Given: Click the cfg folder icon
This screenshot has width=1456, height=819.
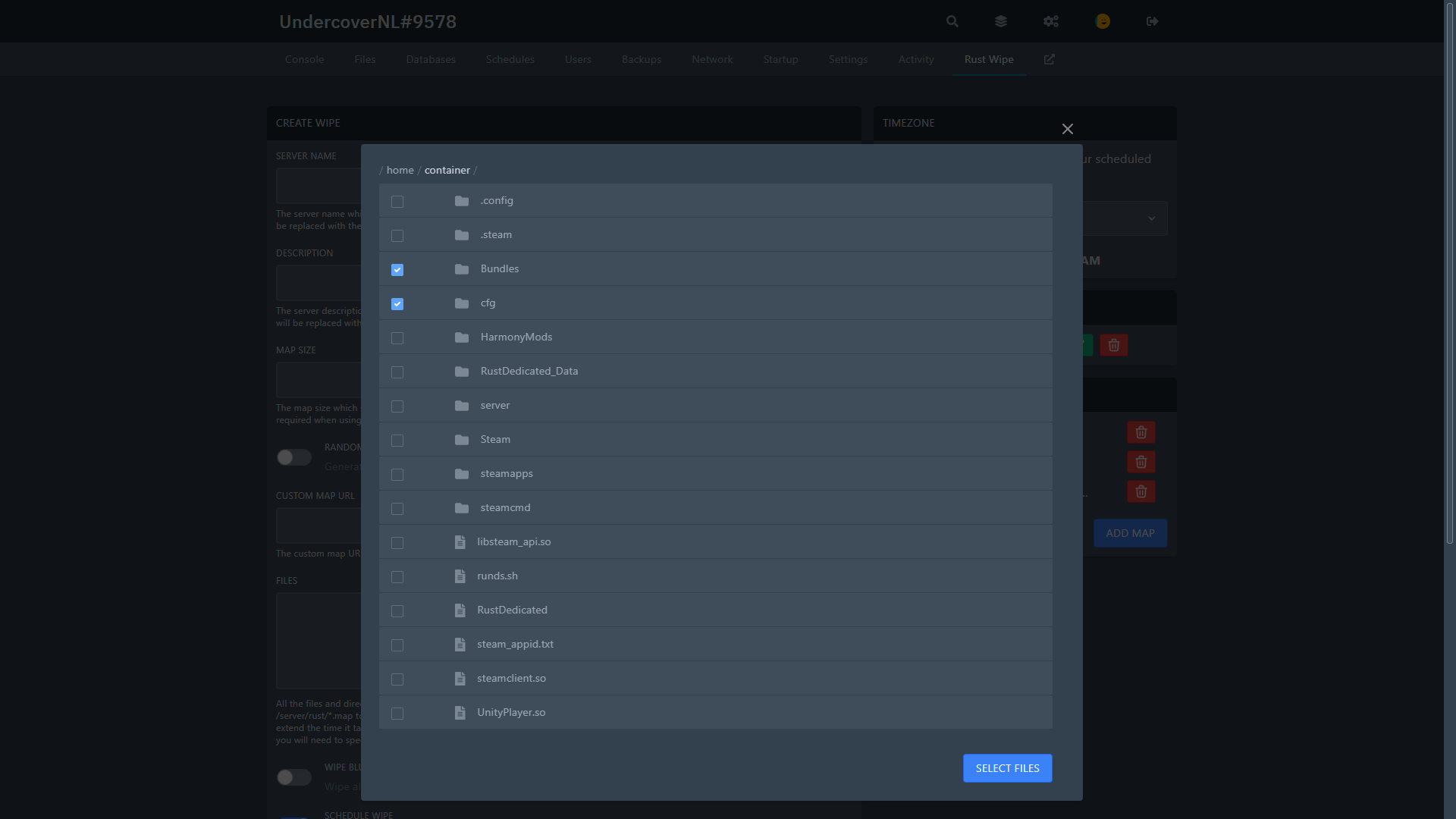Looking at the screenshot, I should (x=462, y=303).
